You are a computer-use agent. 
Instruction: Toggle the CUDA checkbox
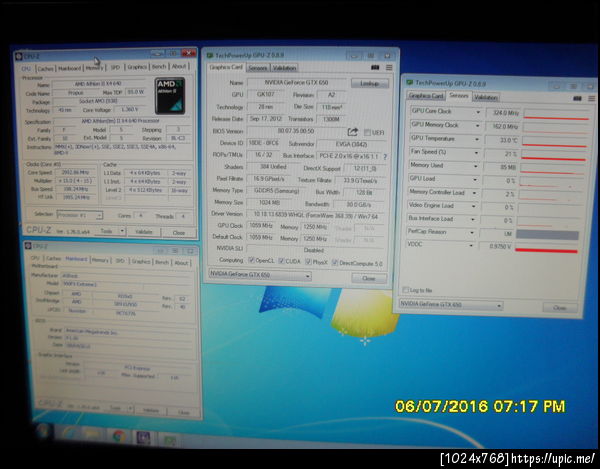(x=281, y=261)
